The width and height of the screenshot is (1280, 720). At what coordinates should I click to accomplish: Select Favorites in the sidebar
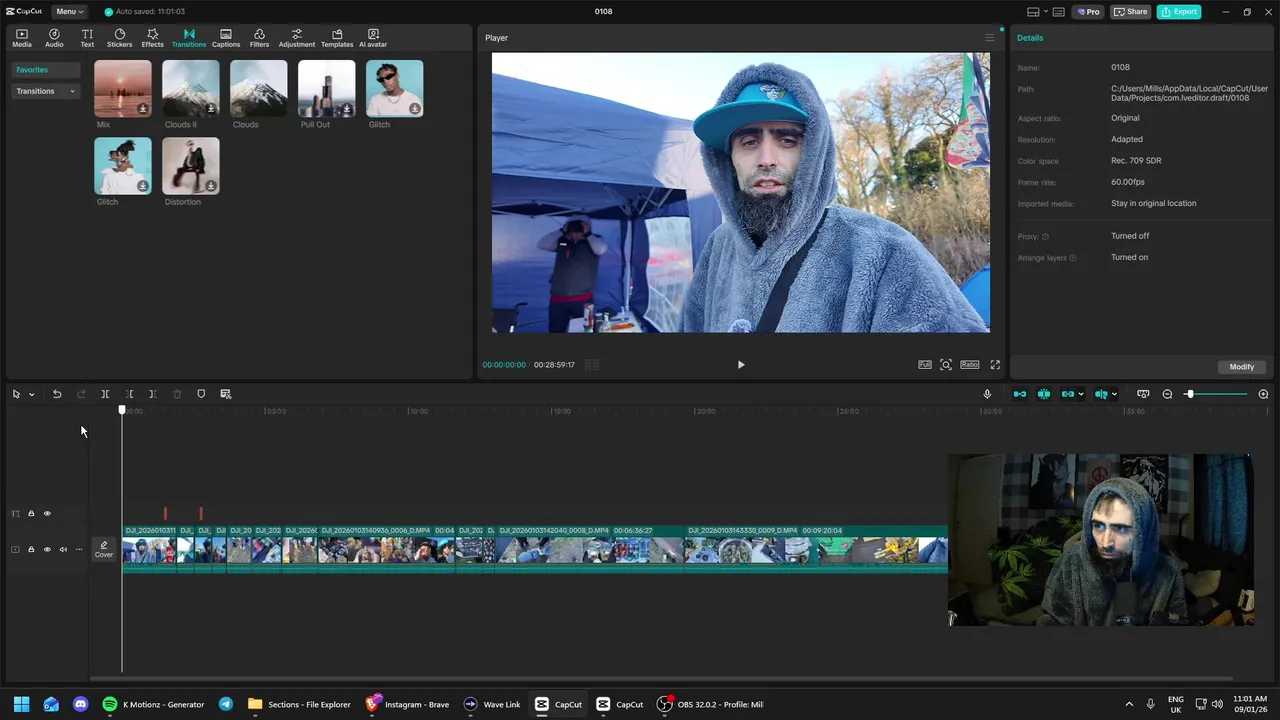(x=45, y=70)
